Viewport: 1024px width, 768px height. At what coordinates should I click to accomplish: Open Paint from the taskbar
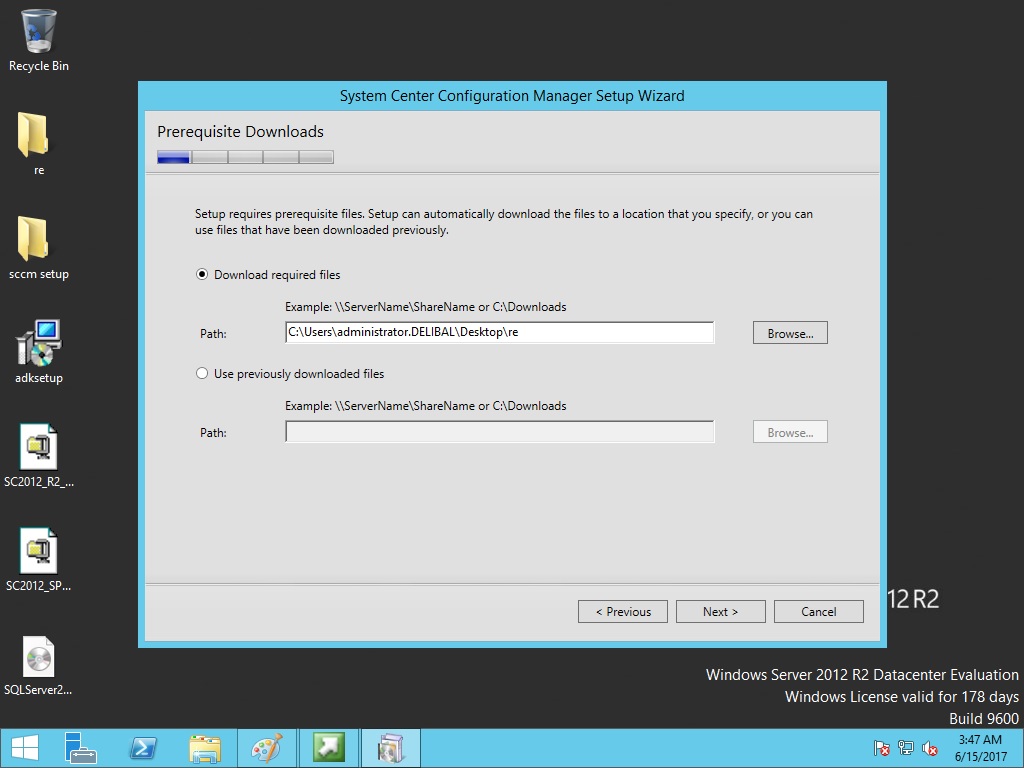point(267,748)
